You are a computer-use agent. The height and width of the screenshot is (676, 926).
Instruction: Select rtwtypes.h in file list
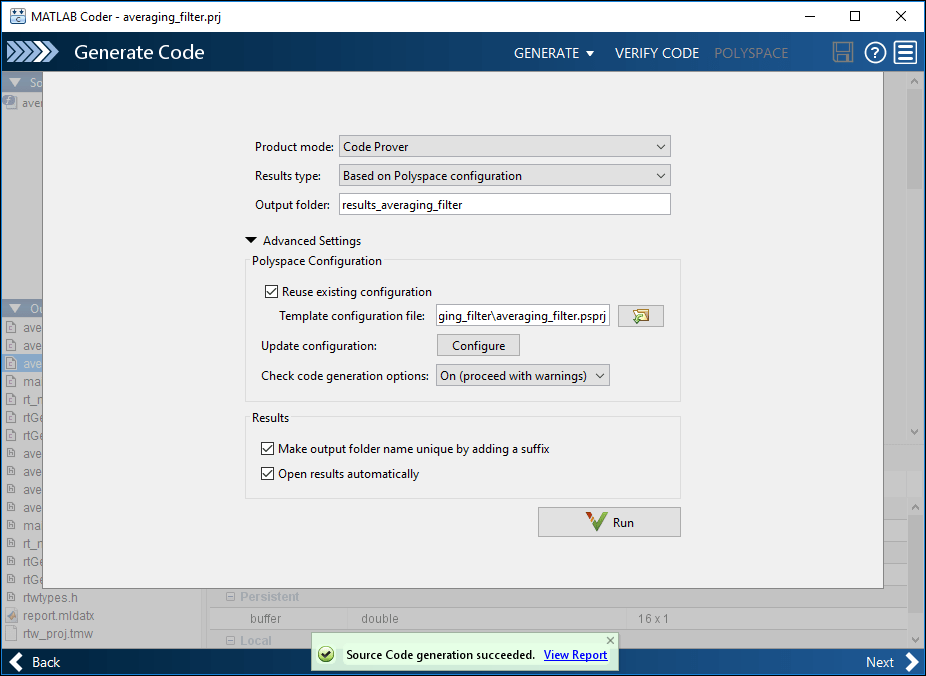(x=50, y=597)
